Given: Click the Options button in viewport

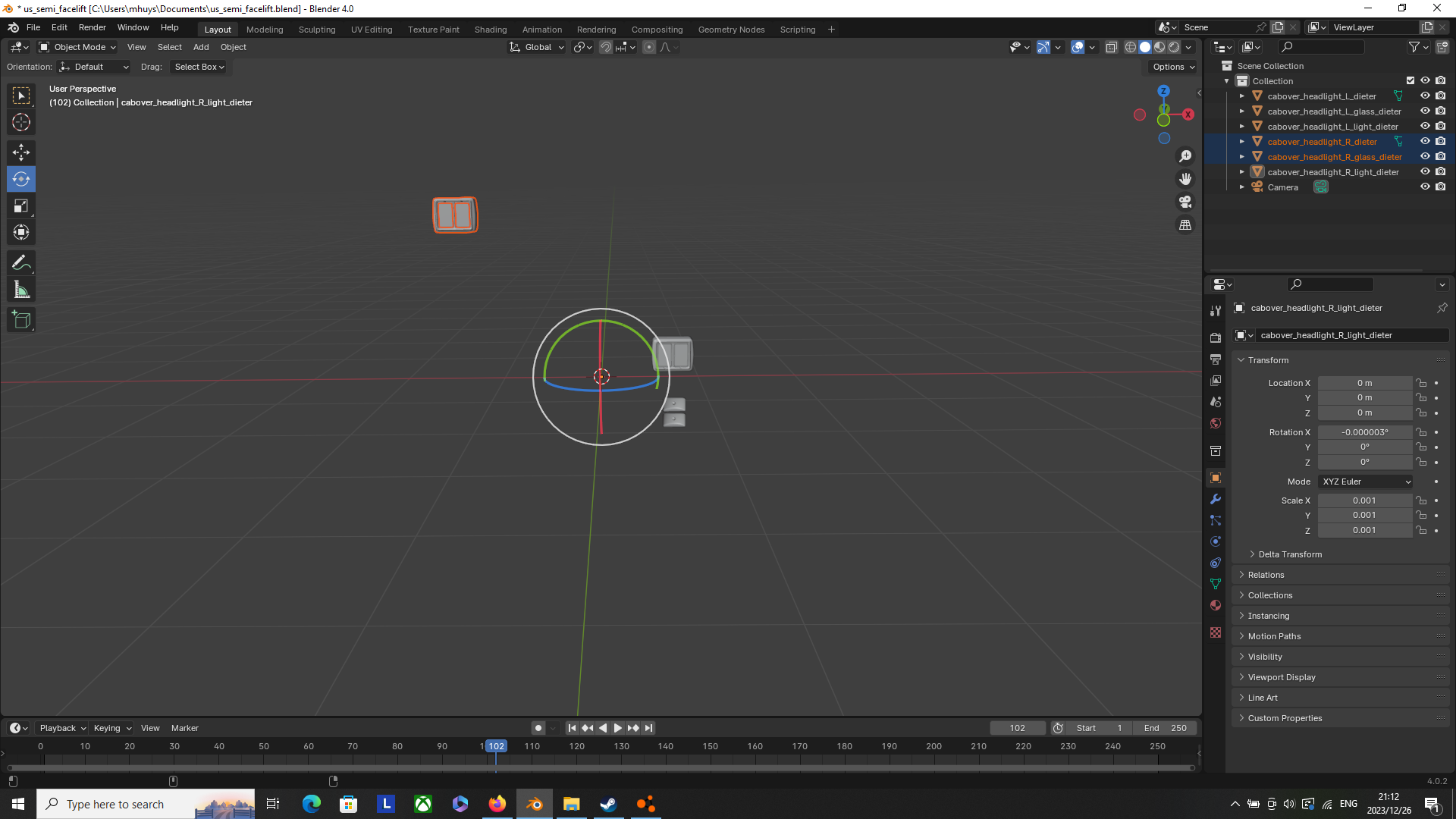Looking at the screenshot, I should coord(1173,67).
